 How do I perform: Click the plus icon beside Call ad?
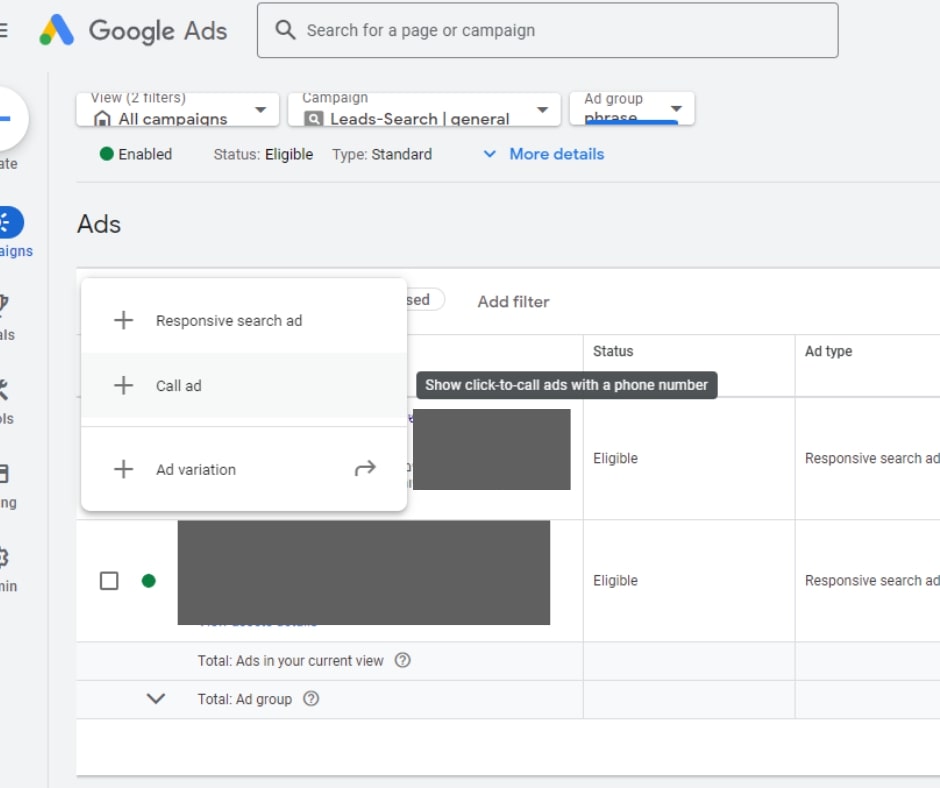[x=123, y=385]
